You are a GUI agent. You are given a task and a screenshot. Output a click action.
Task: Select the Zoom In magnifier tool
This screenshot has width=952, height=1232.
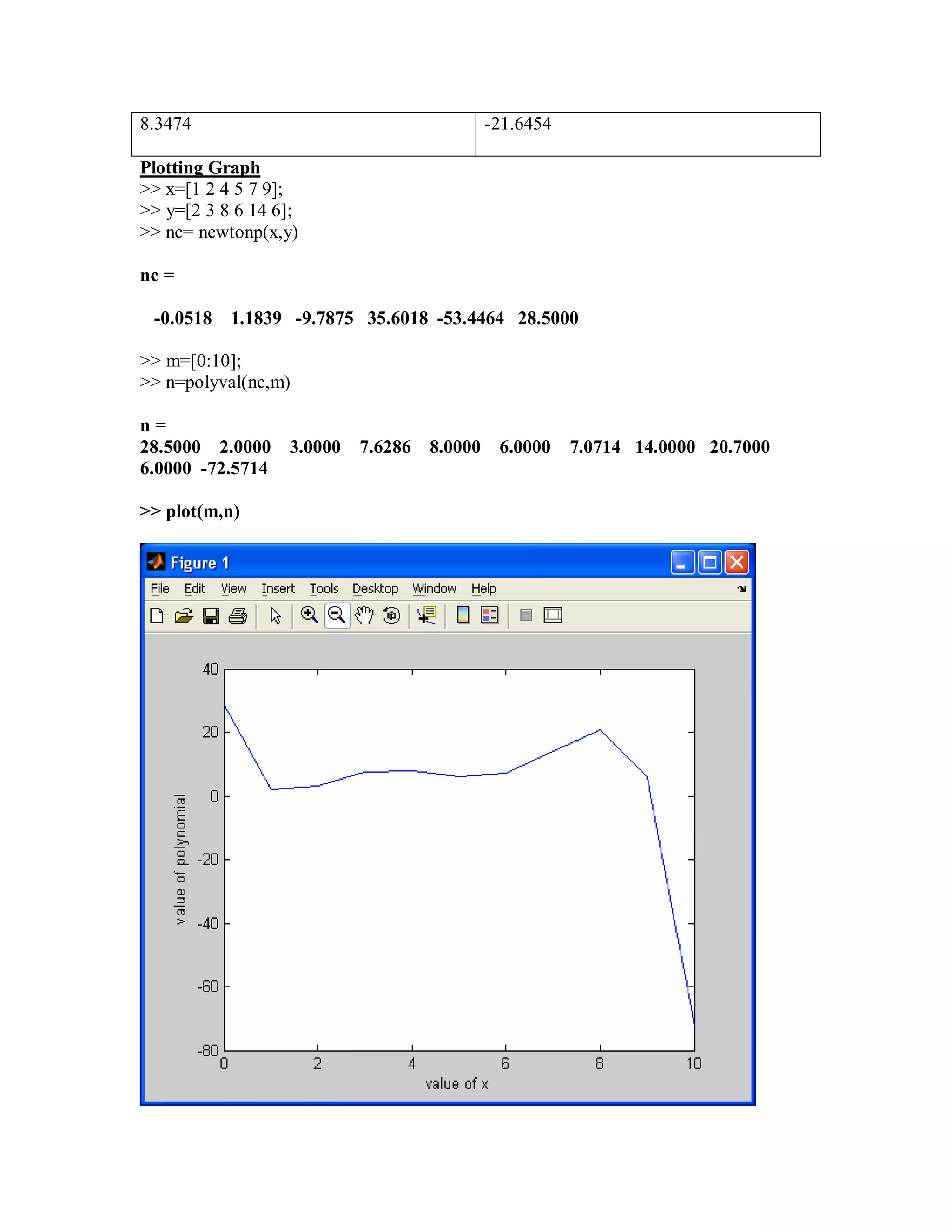(309, 615)
